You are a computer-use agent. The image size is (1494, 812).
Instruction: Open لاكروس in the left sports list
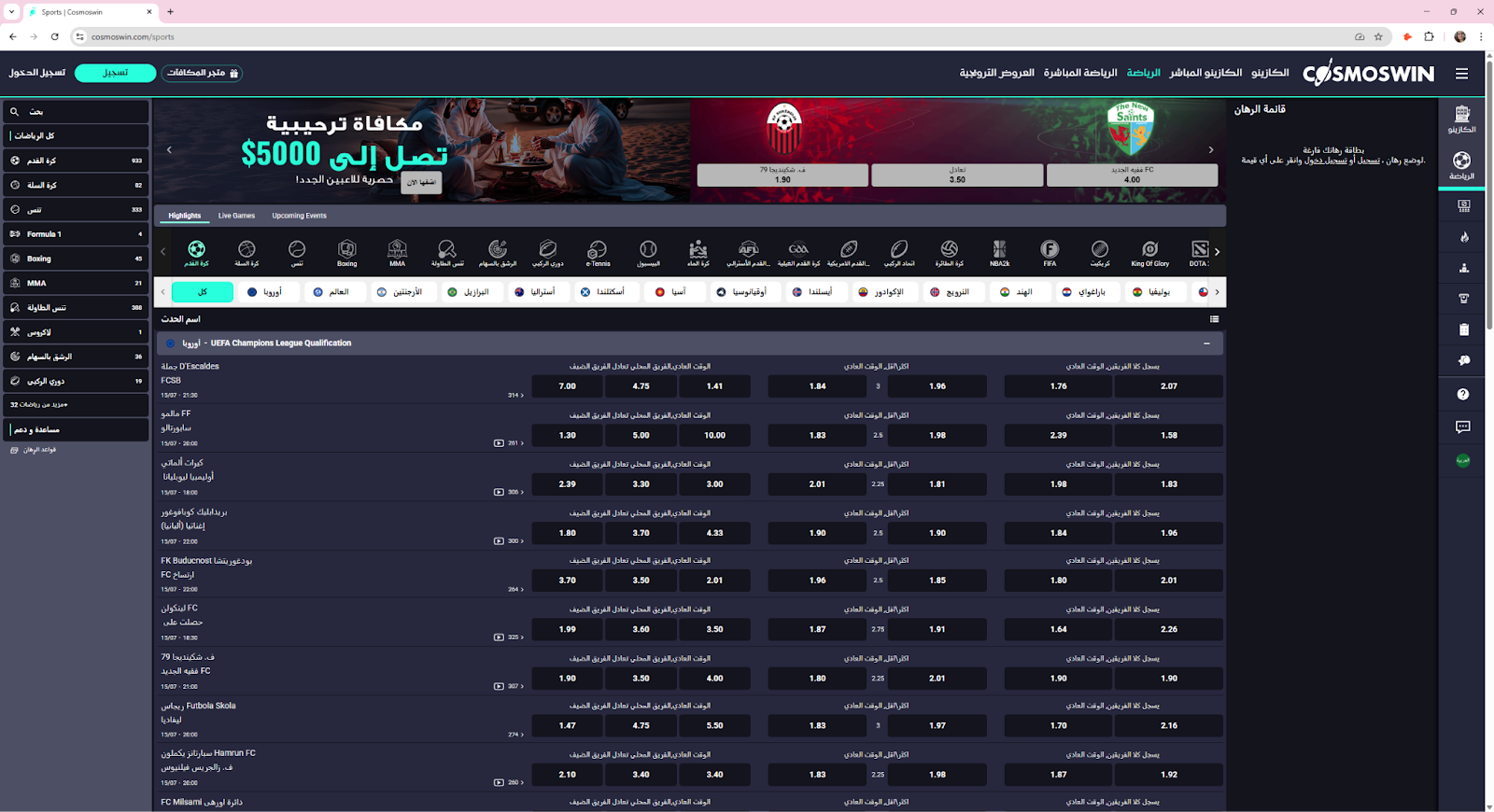(76, 332)
